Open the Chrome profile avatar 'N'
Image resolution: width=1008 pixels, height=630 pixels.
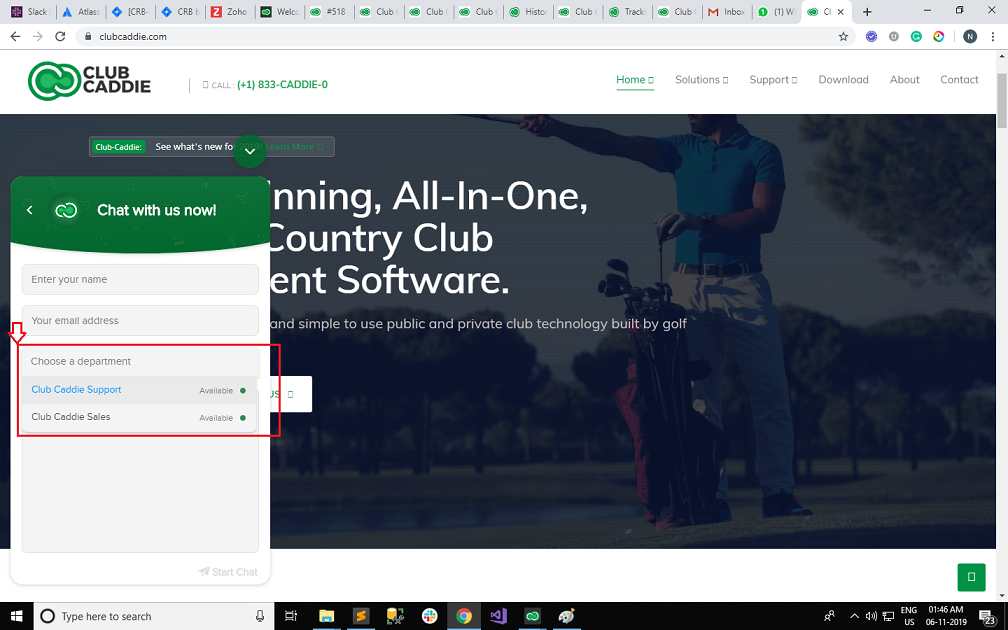[x=970, y=37]
